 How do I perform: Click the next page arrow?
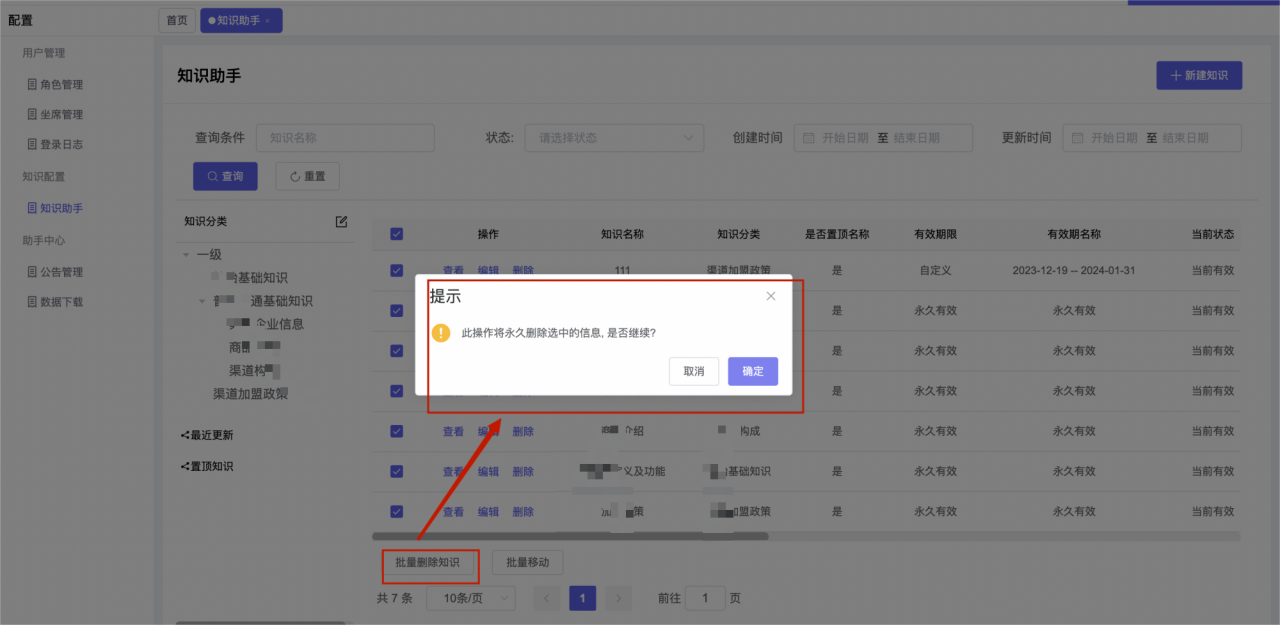coord(618,598)
